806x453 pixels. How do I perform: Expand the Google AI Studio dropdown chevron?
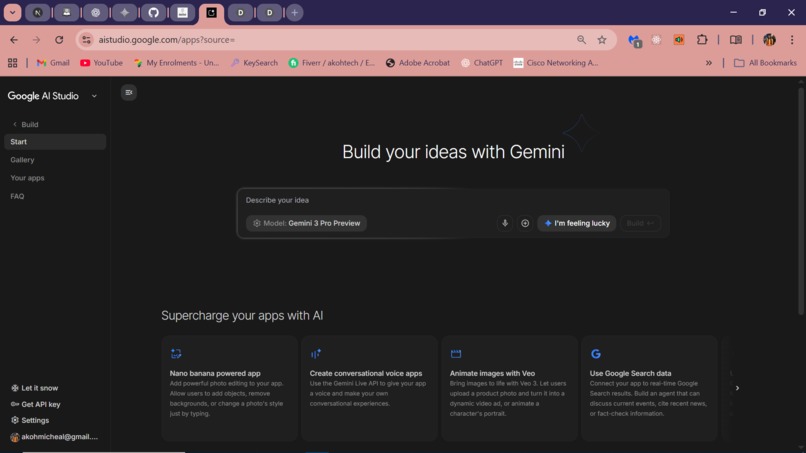pos(94,96)
